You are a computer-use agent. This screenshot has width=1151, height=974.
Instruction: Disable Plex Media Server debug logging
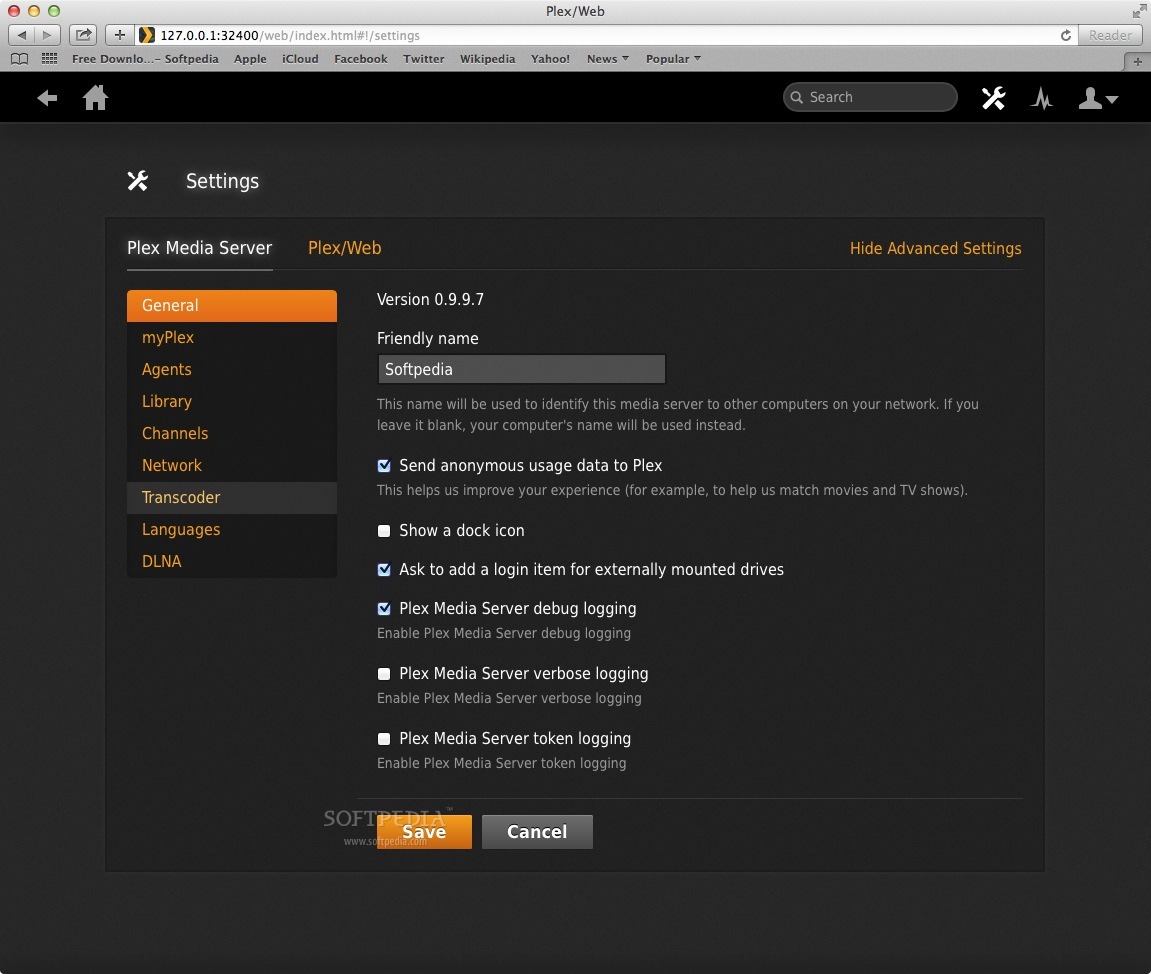coord(384,608)
